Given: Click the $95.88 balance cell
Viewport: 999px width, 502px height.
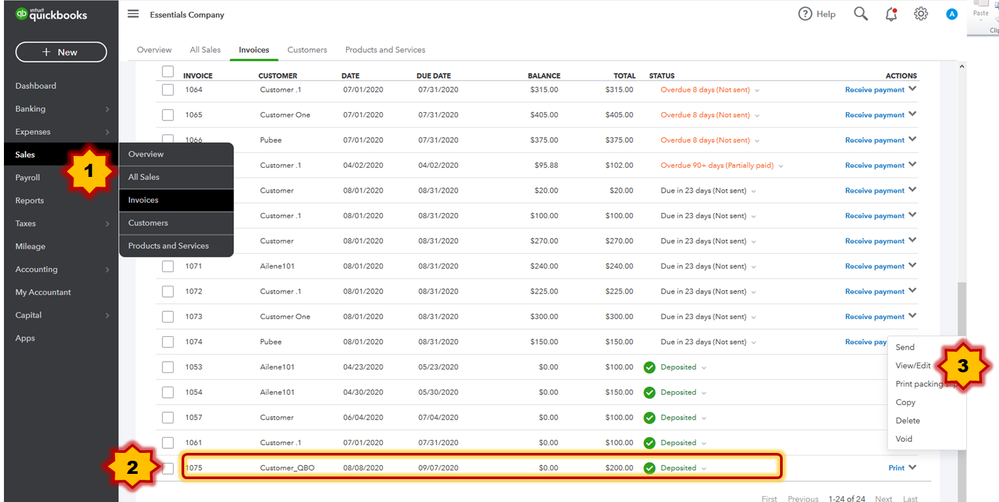Looking at the screenshot, I should click(x=546, y=166).
